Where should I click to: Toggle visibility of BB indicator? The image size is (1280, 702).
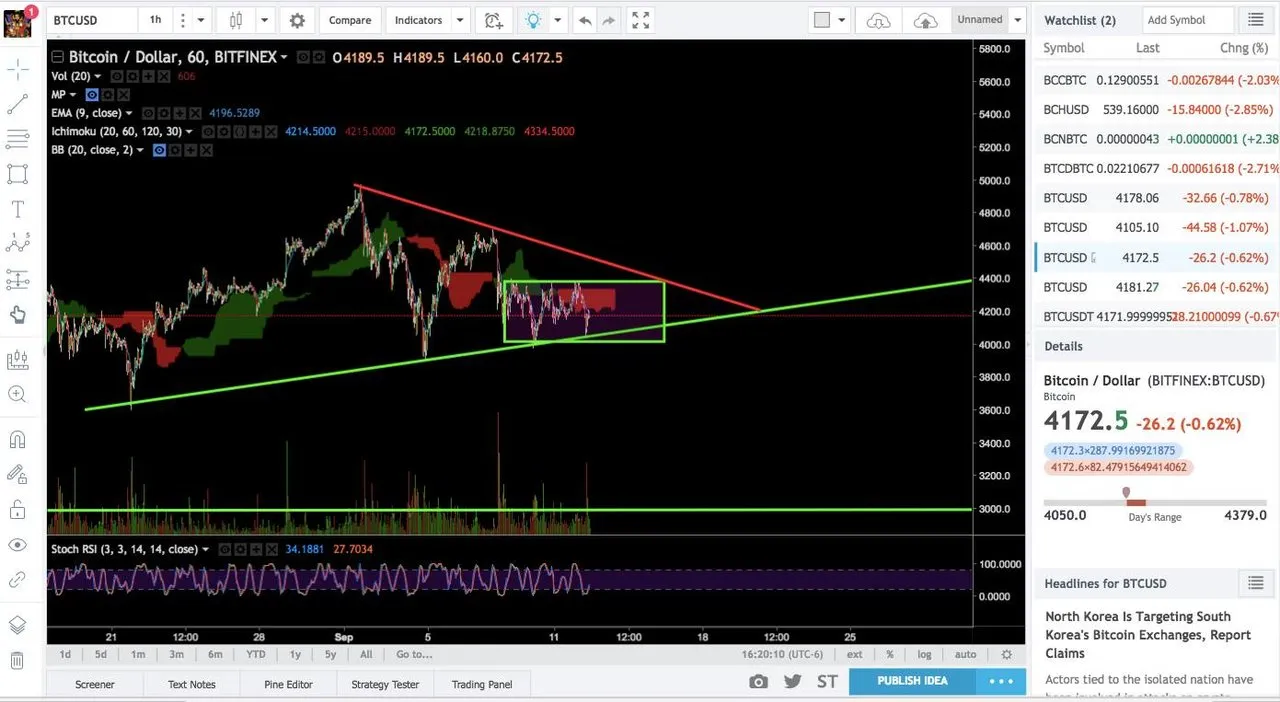pyautogui.click(x=159, y=150)
